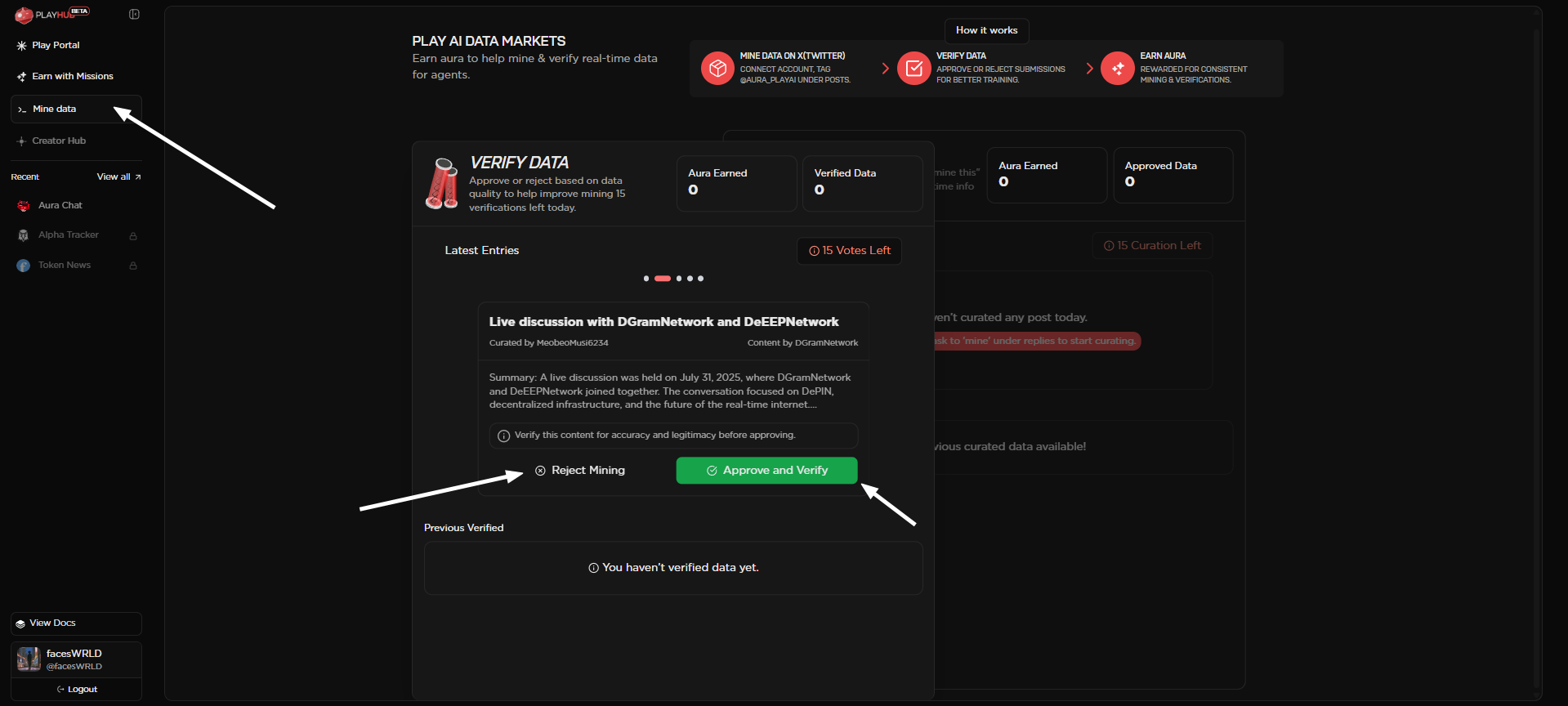Open View Docs button
Image resolution: width=1568 pixels, height=706 pixels.
(76, 623)
